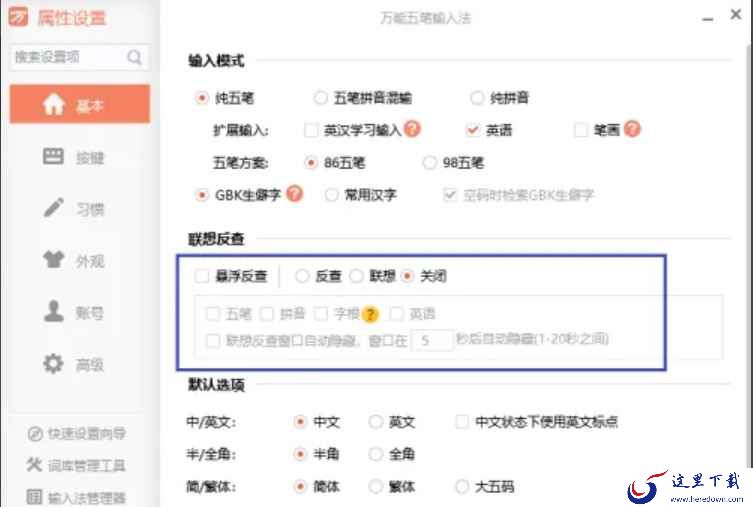
Task: Check the 字根 lookup checkbox
Action: (320, 314)
